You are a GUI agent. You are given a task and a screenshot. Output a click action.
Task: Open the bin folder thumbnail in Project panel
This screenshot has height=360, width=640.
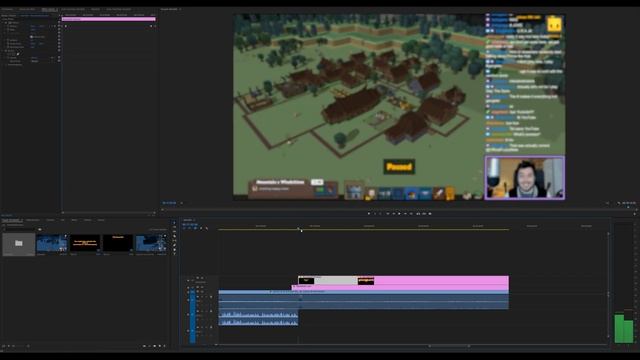[x=19, y=243]
